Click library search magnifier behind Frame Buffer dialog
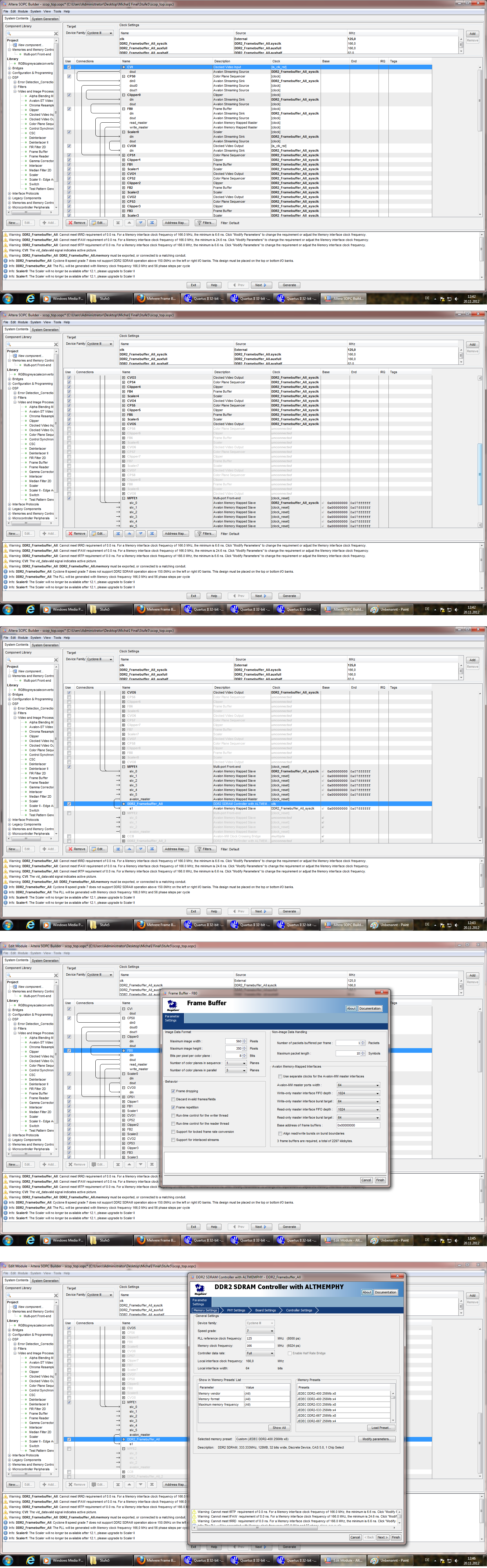 9,975
